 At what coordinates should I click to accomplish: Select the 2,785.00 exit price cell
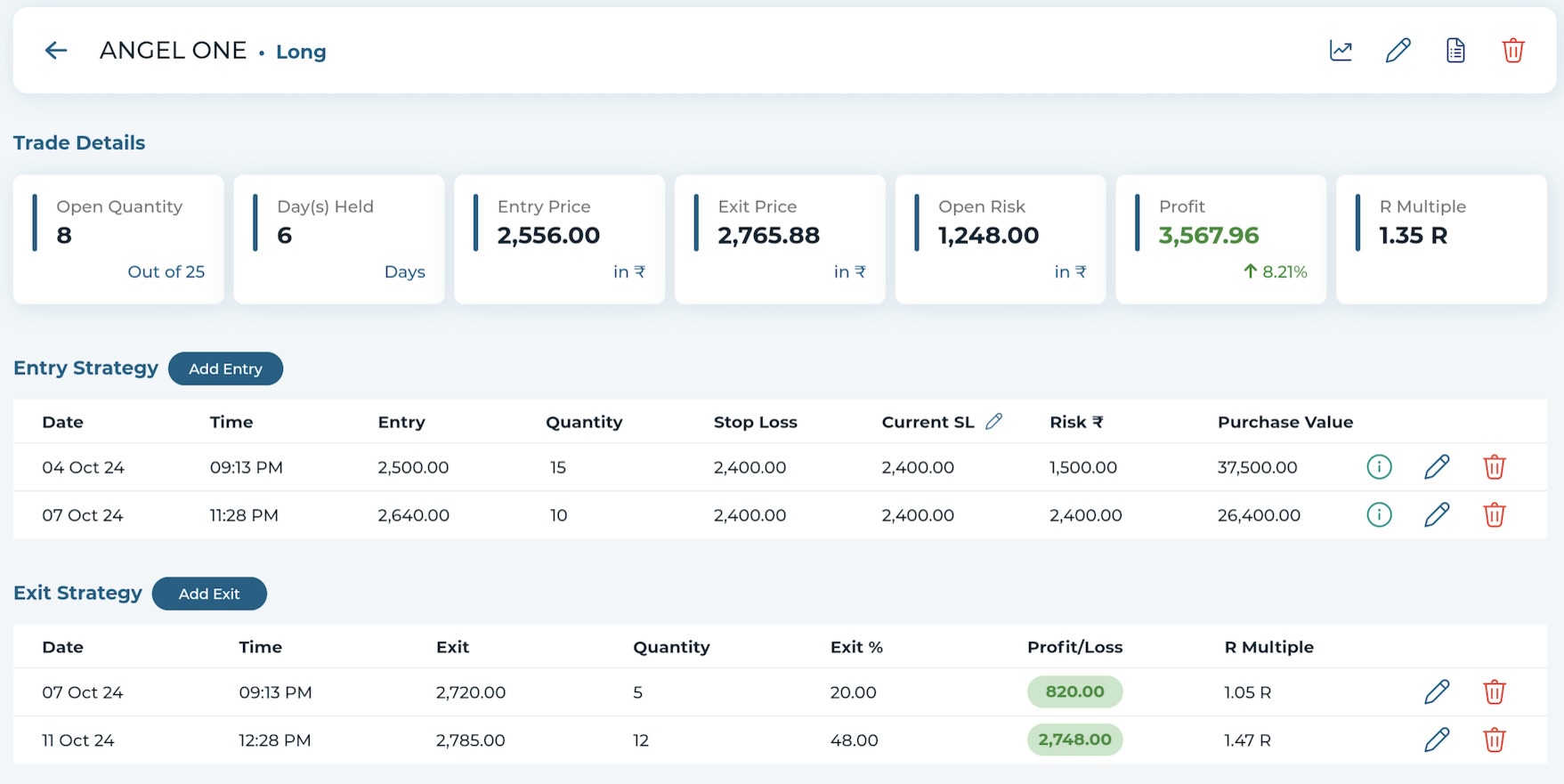click(x=471, y=740)
